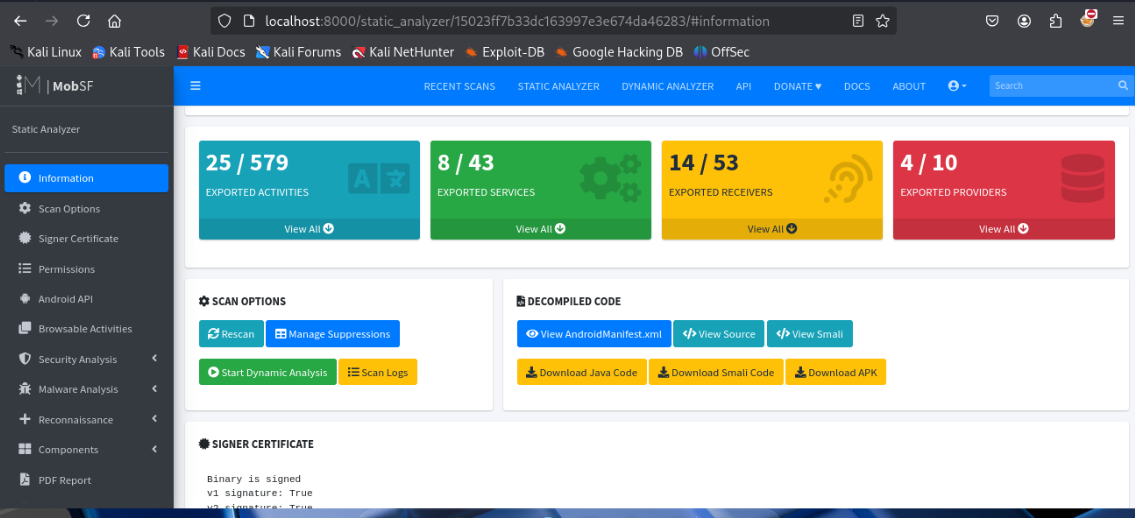Screen dimensions: 1135x518
Task: Open Browsable Activities in sidebar
Action: [x=85, y=329]
